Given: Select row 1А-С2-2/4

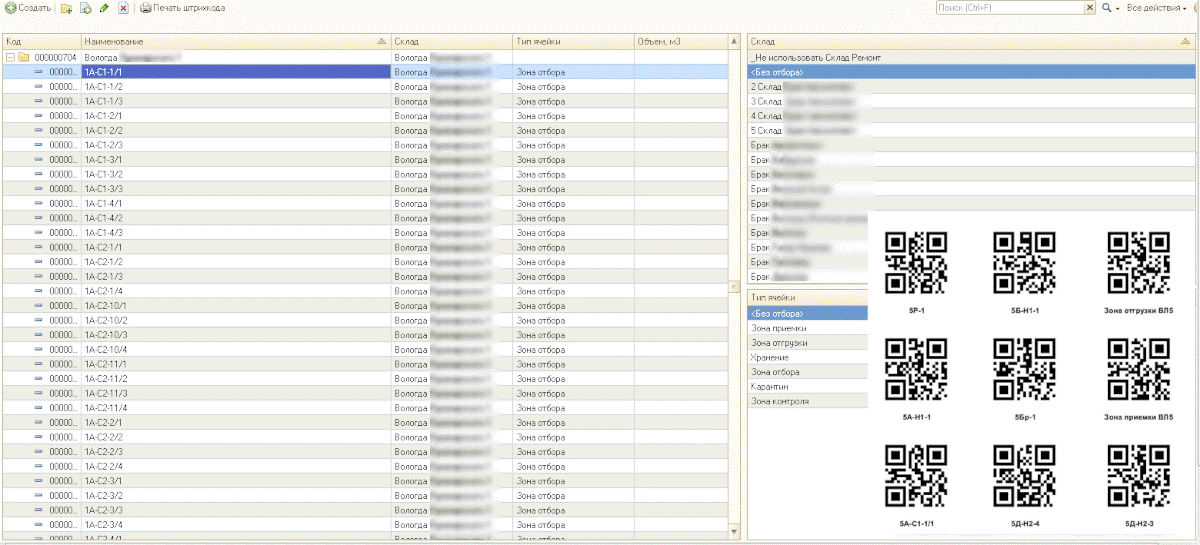Looking at the screenshot, I should pyautogui.click(x=365, y=466).
